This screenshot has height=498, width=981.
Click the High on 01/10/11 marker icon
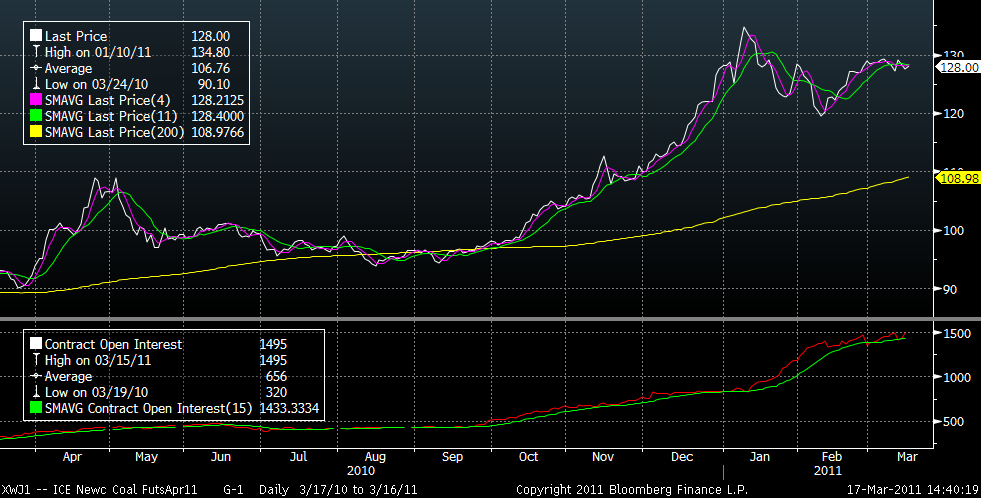point(36,51)
